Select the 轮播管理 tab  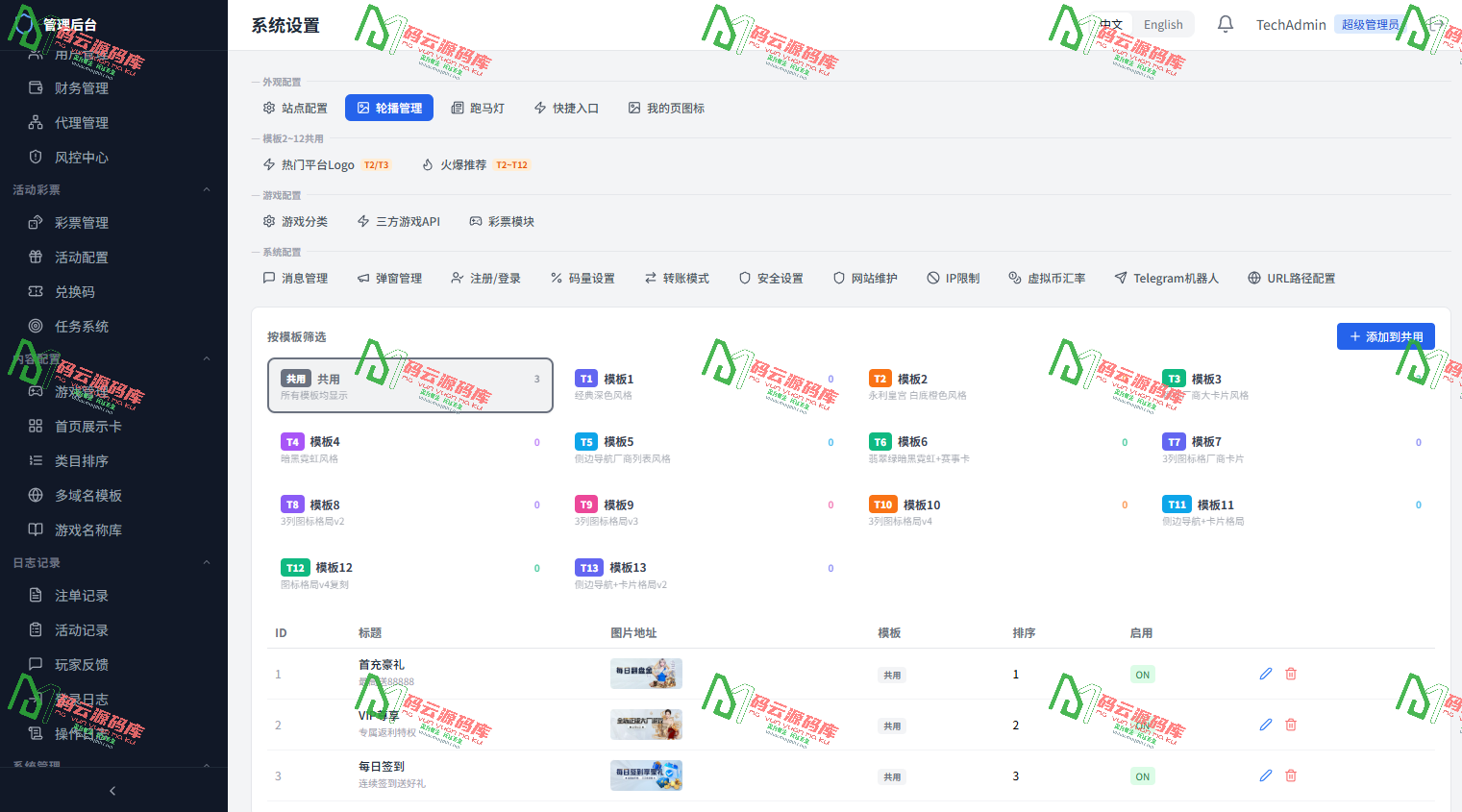[389, 108]
